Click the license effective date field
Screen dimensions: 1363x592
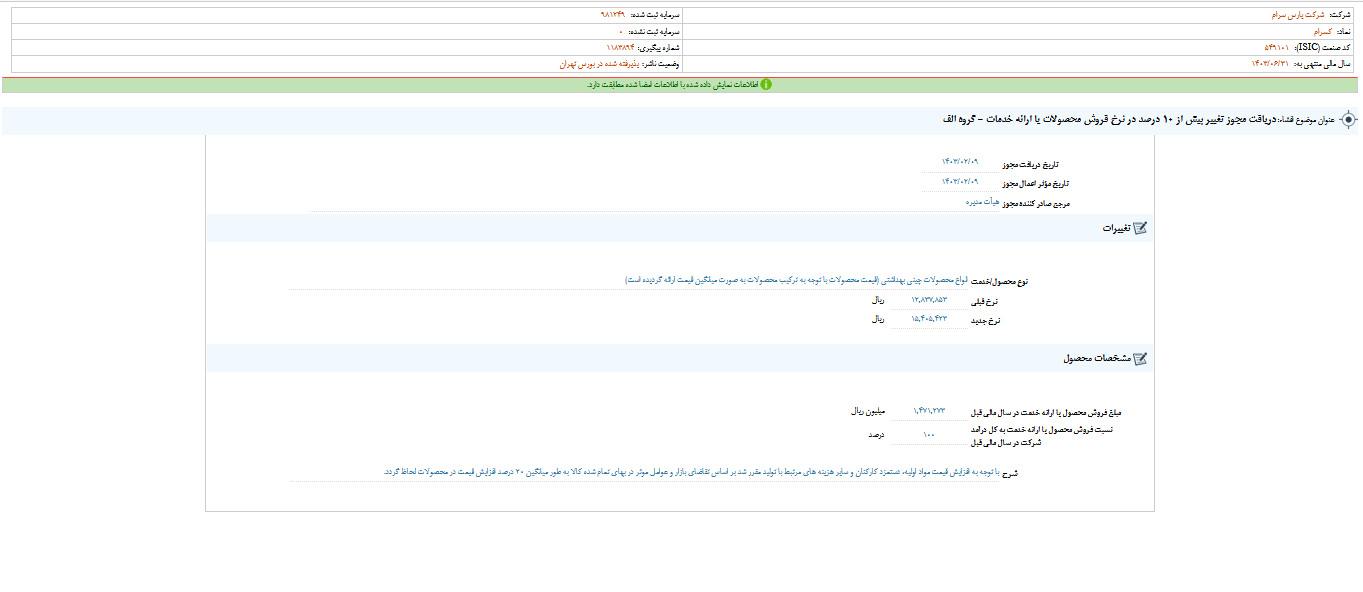point(959,182)
